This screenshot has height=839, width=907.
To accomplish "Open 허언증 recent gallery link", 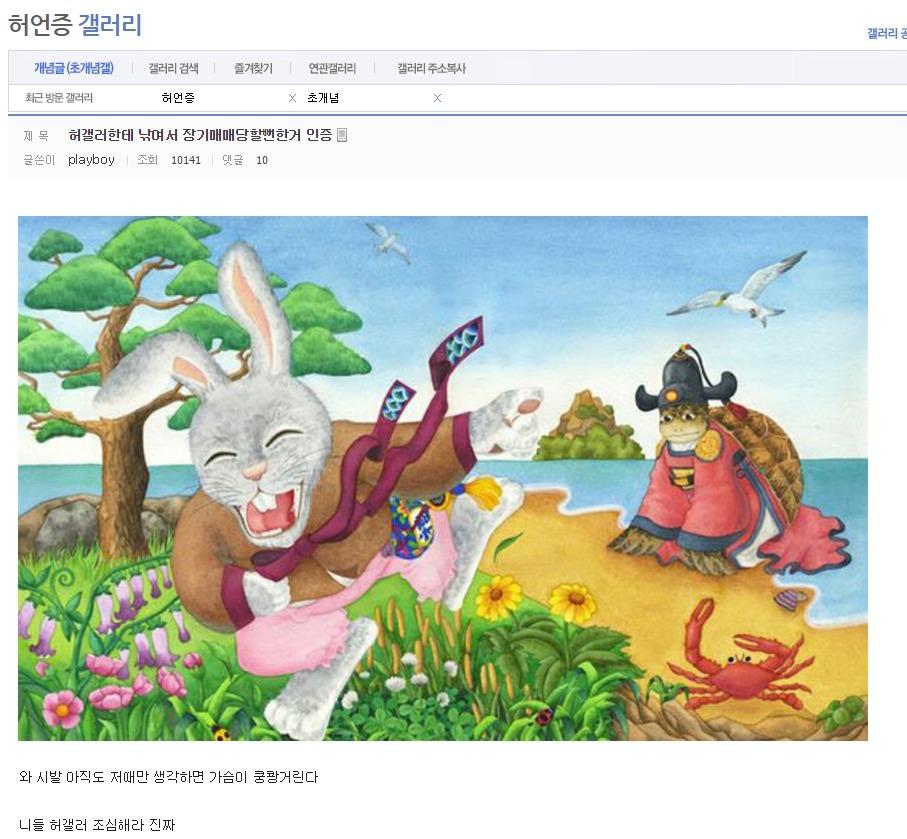I will tap(178, 98).
